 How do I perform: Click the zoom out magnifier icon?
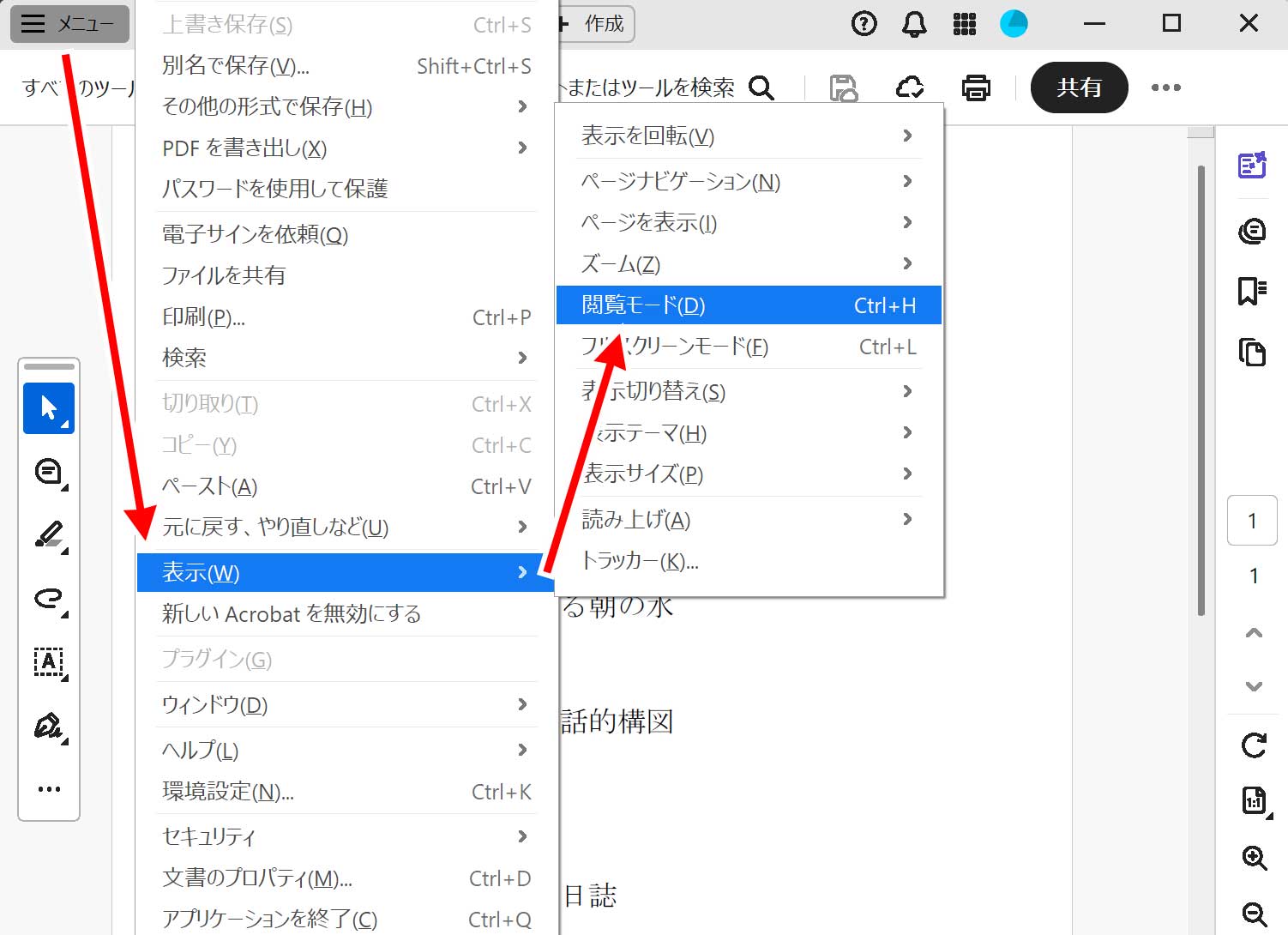(1255, 914)
